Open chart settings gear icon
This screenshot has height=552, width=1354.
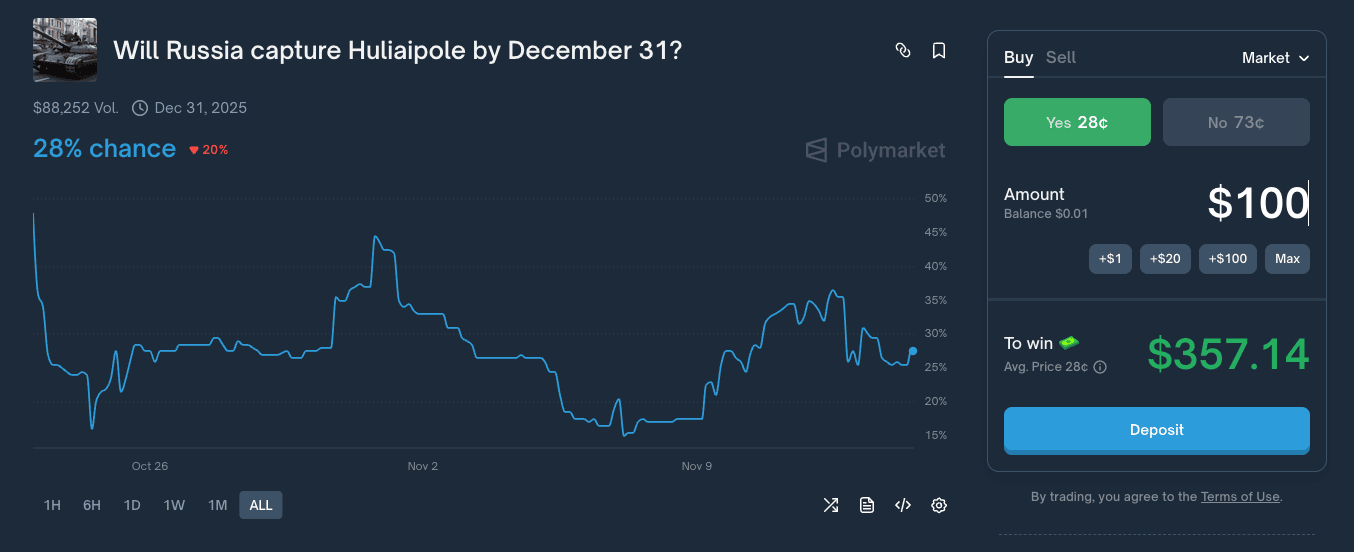(939, 505)
